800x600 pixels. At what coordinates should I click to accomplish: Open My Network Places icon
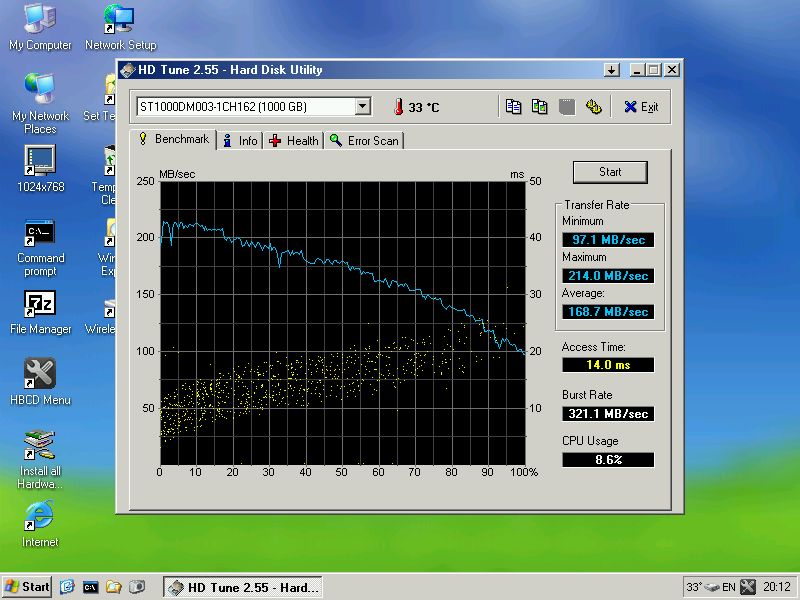click(40, 104)
